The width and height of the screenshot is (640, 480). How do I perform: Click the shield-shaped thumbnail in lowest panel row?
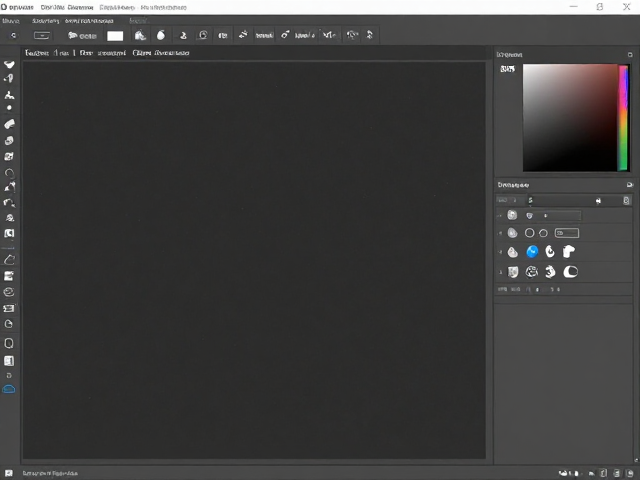click(513, 272)
